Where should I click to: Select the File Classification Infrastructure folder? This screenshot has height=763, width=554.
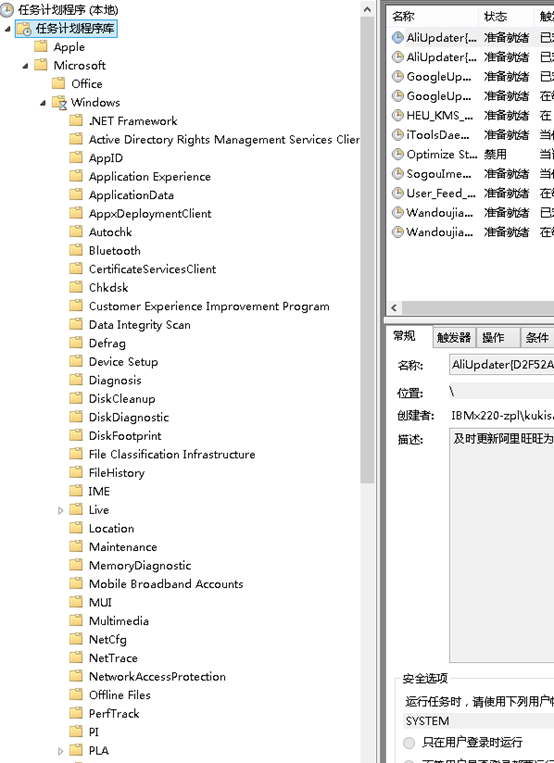pyautogui.click(x=172, y=454)
